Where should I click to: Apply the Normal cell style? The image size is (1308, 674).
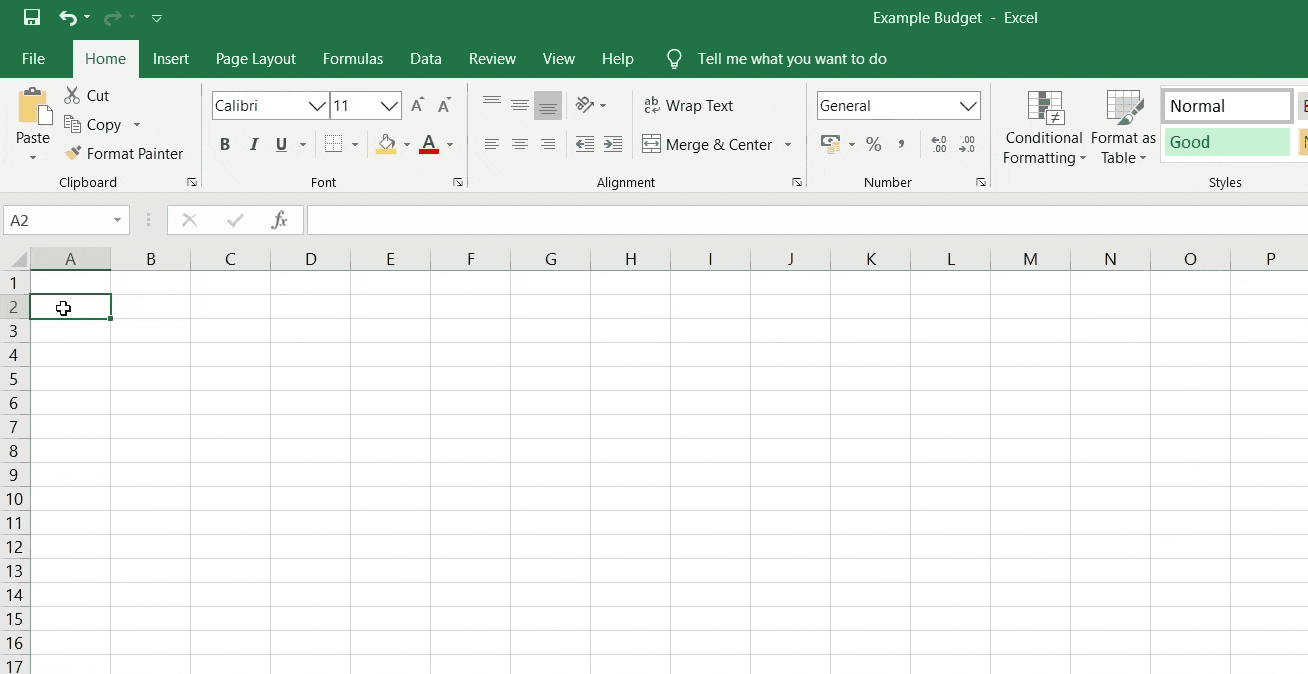click(1227, 106)
